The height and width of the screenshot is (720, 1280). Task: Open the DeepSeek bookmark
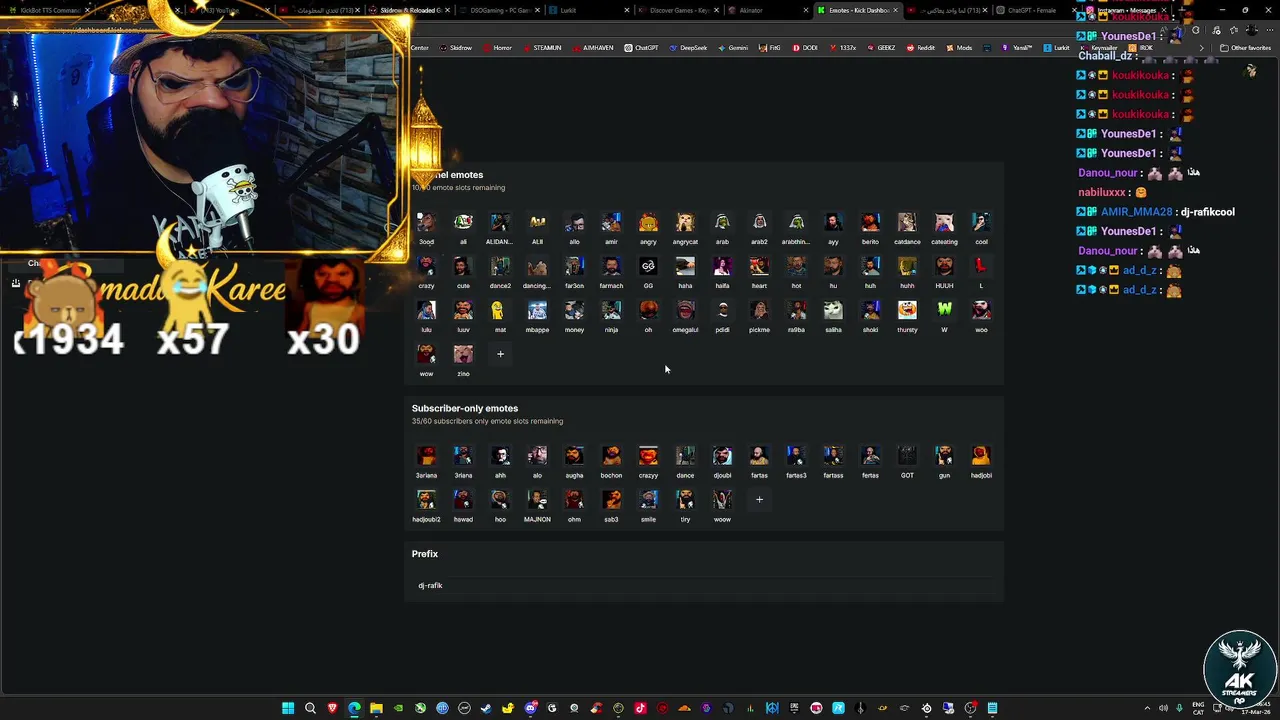(687, 48)
